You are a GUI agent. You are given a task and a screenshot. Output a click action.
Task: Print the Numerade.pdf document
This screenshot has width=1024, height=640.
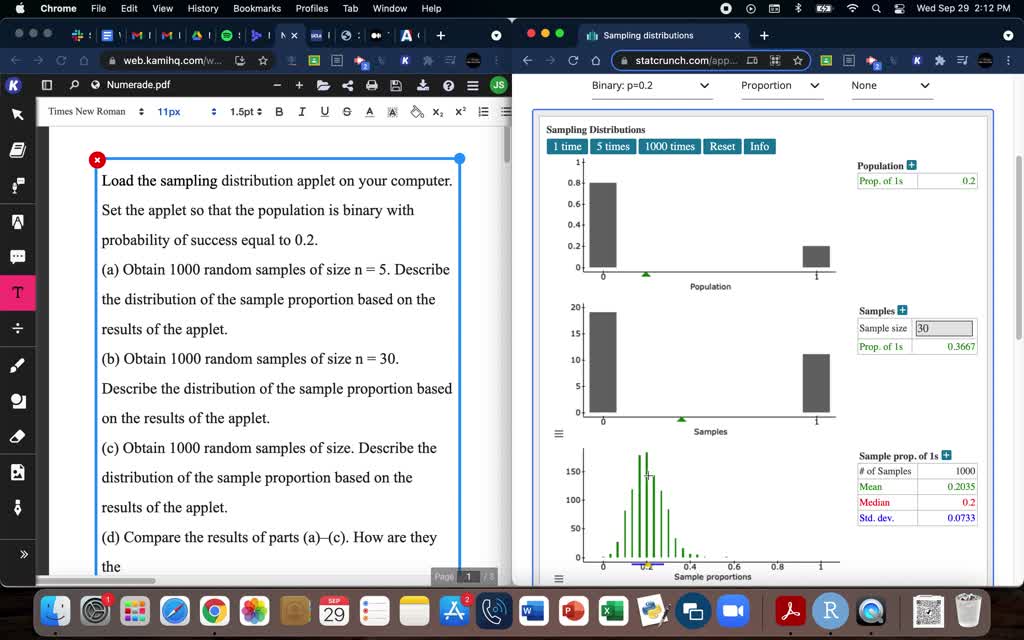(372, 85)
